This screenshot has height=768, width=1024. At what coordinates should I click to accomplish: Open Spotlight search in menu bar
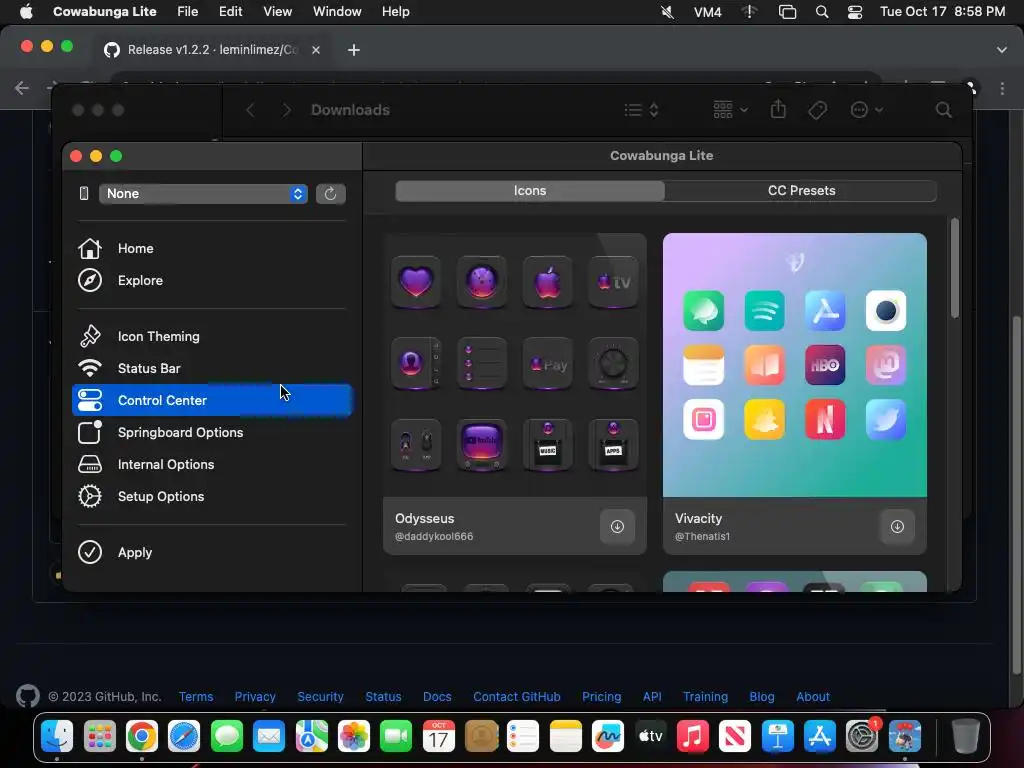tap(822, 12)
